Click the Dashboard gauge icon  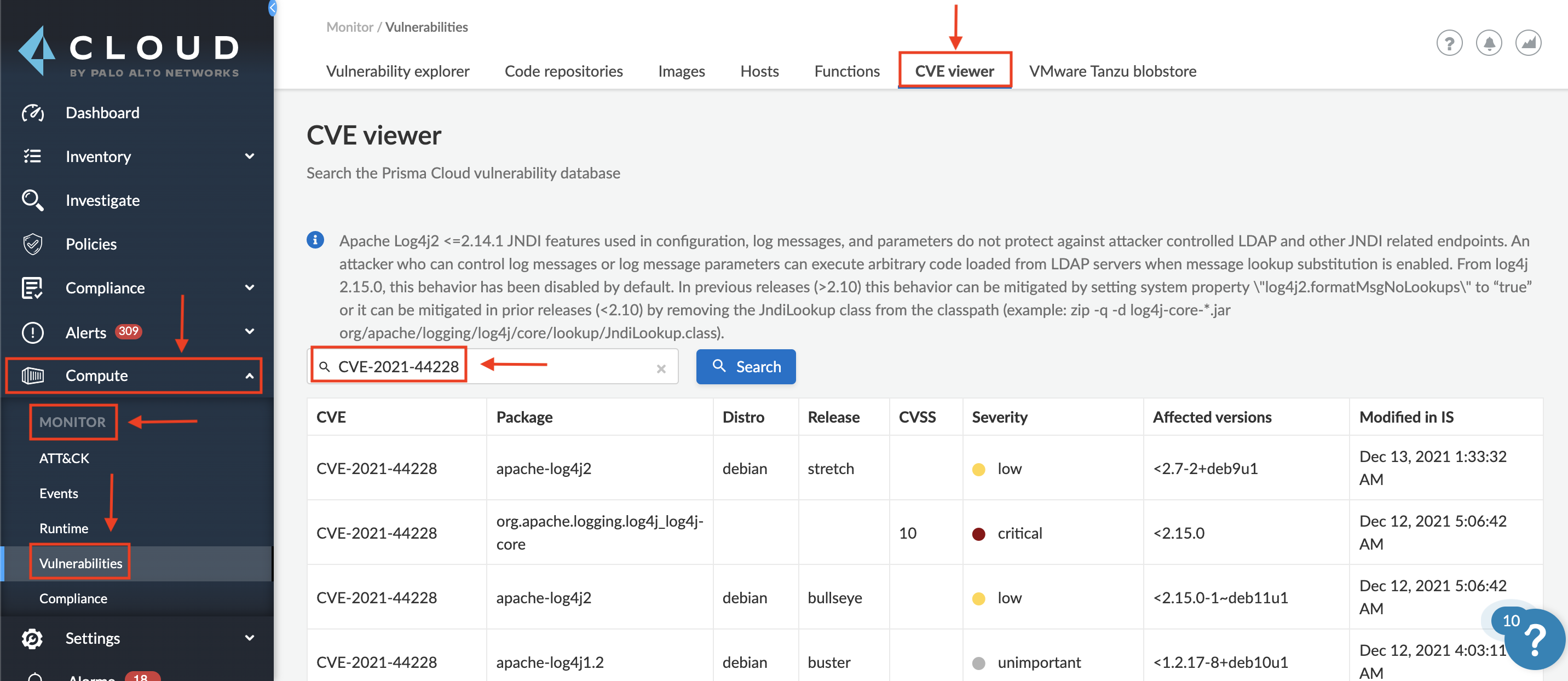[x=32, y=113]
